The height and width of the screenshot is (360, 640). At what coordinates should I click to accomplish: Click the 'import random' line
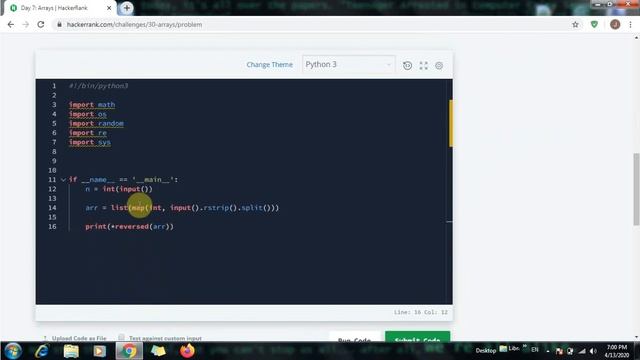[96, 123]
